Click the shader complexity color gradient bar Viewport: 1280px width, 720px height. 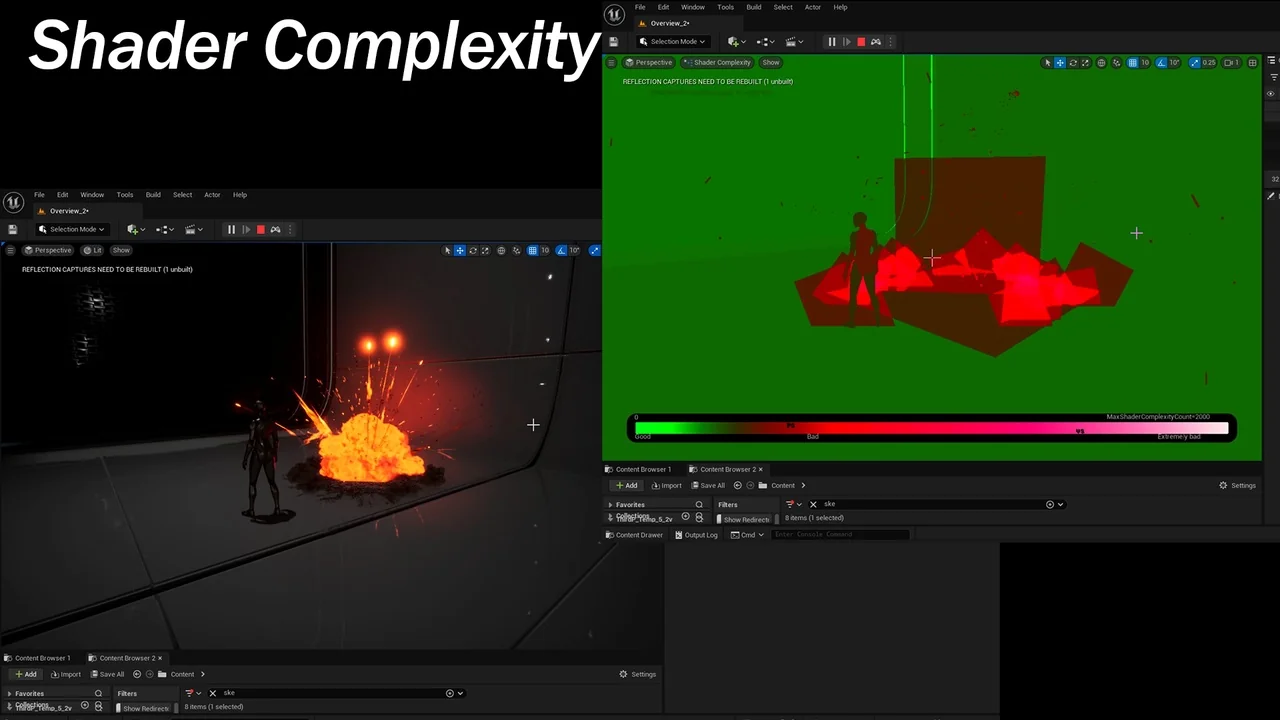[x=931, y=428]
